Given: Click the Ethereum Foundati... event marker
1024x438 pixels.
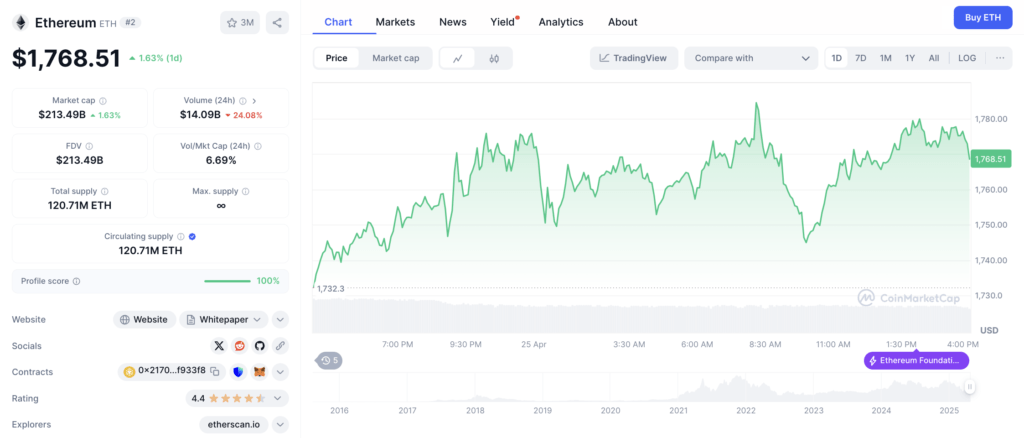Looking at the screenshot, I should click(x=916, y=360).
